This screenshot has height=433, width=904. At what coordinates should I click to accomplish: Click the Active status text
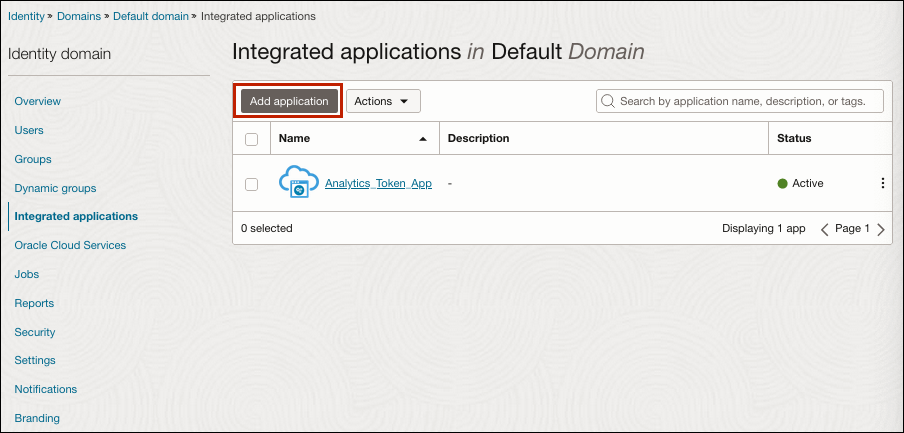pyautogui.click(x=808, y=183)
